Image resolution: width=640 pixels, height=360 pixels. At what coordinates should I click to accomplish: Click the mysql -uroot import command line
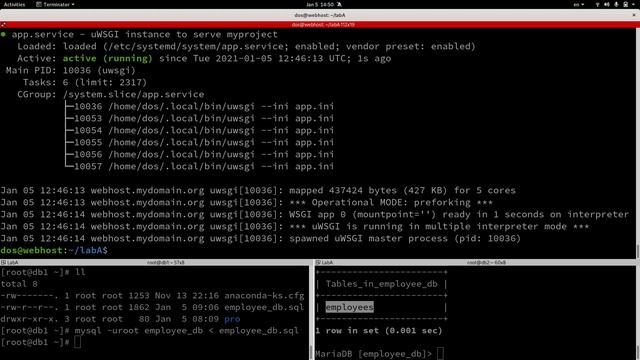[150, 331]
